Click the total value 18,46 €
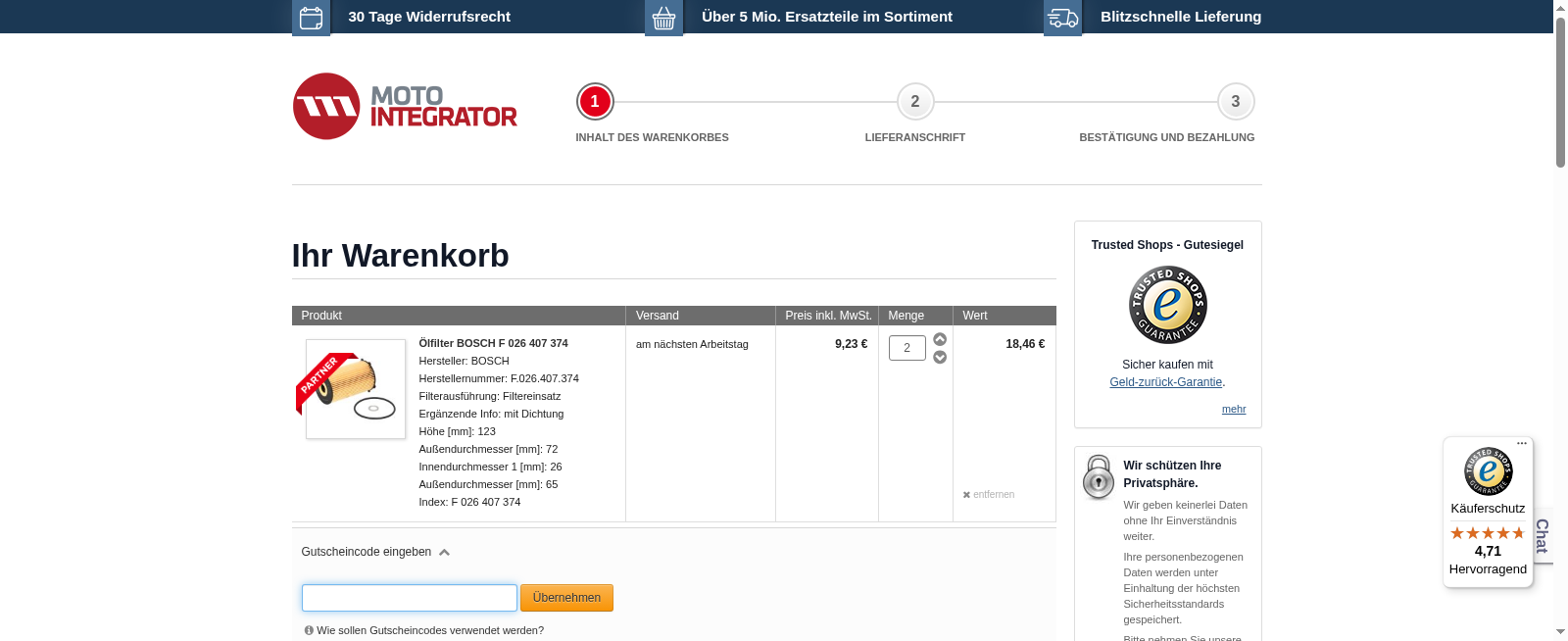 (1025, 344)
